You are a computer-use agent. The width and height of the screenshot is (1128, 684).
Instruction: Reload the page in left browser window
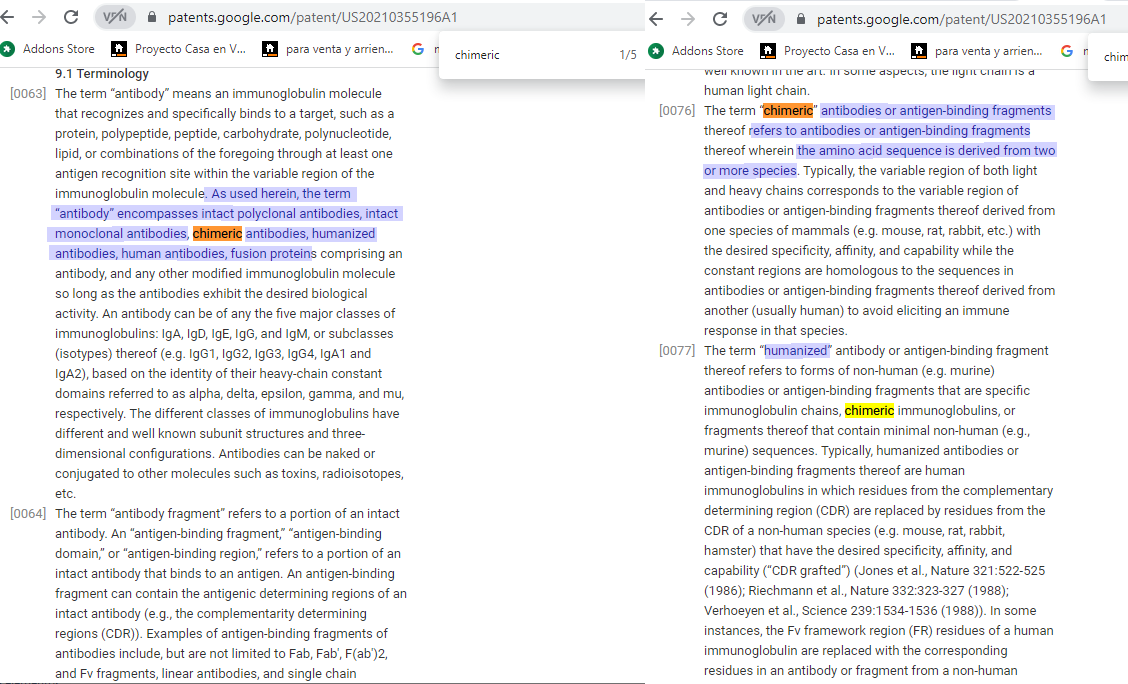pyautogui.click(x=71, y=17)
